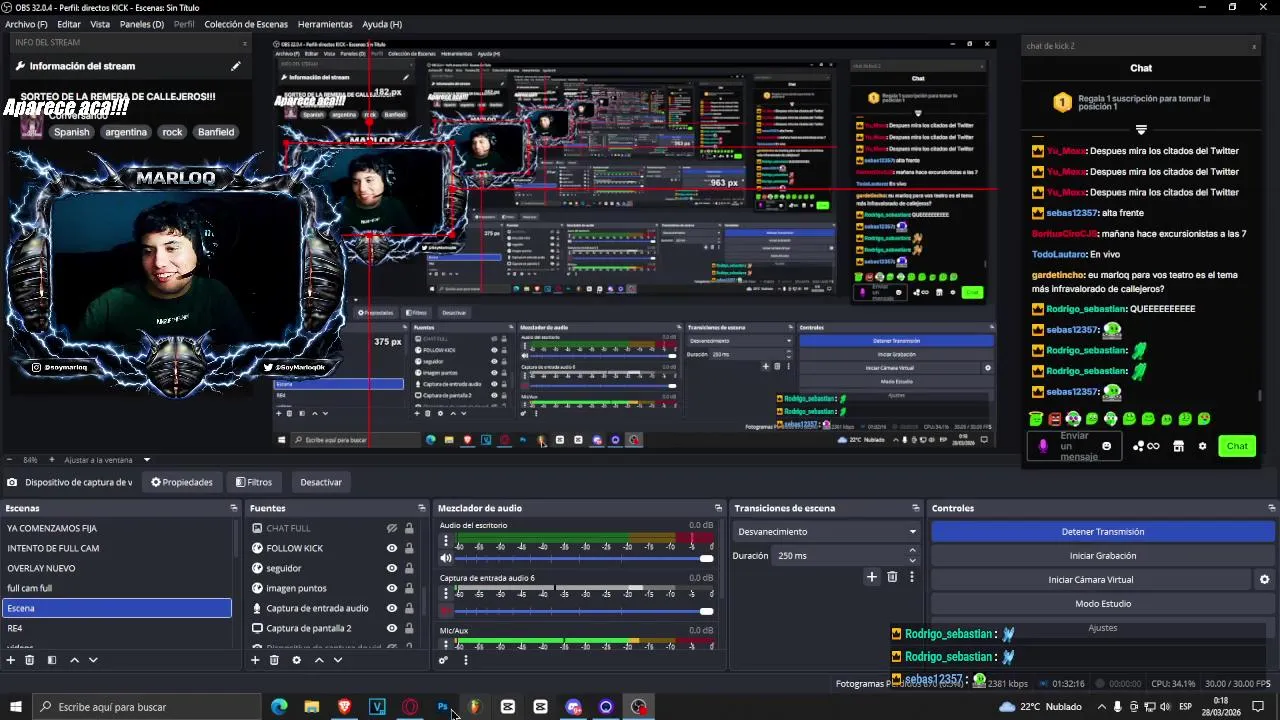Click Iniciar Cámara Virtual button
The image size is (1280, 720).
[1091, 580]
